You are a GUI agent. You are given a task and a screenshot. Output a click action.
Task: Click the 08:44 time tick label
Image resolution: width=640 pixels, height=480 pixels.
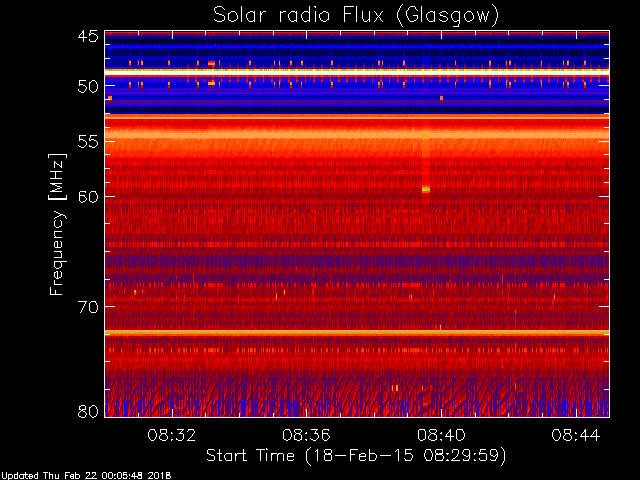pos(576,435)
